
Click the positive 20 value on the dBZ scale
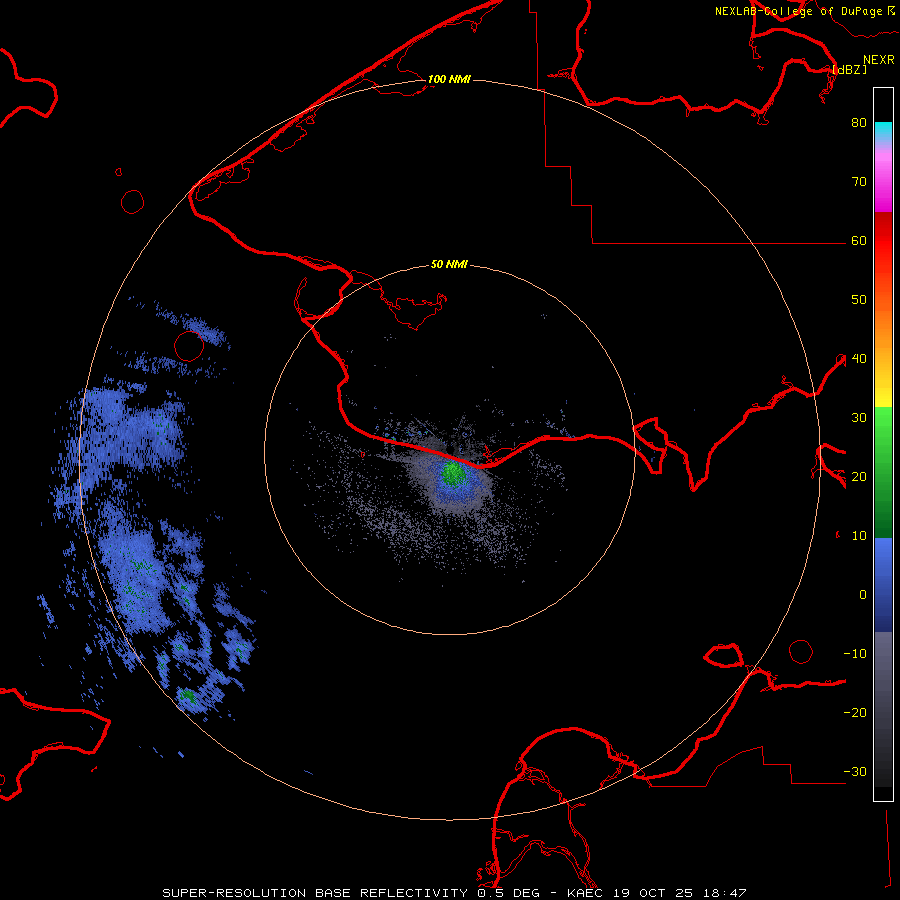tap(859, 477)
